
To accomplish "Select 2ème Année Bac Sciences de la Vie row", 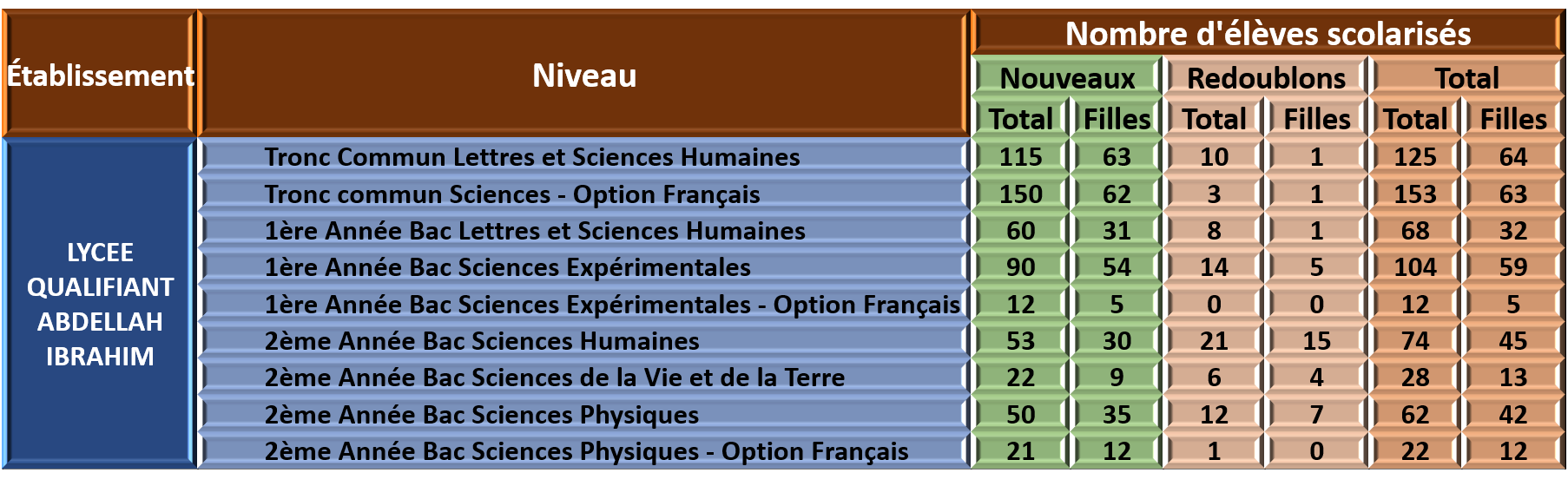I will [x=583, y=378].
